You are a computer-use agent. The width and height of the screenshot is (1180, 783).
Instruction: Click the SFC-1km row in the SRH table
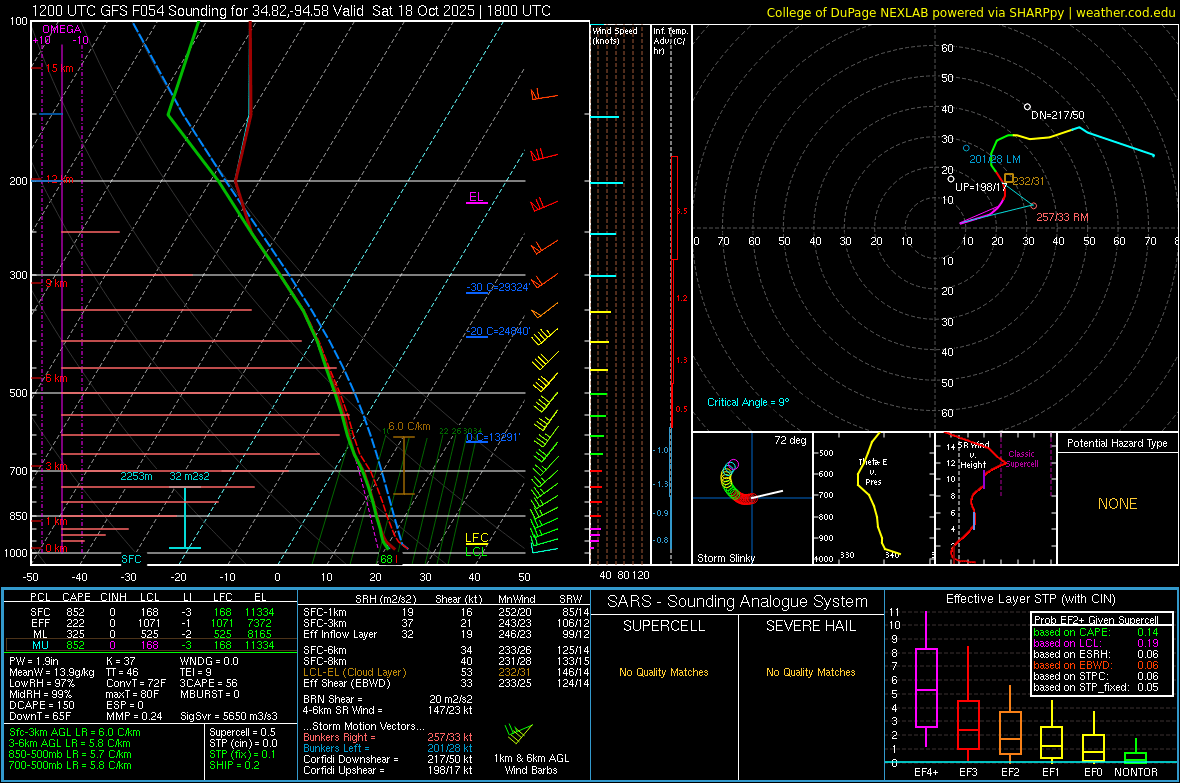447,612
